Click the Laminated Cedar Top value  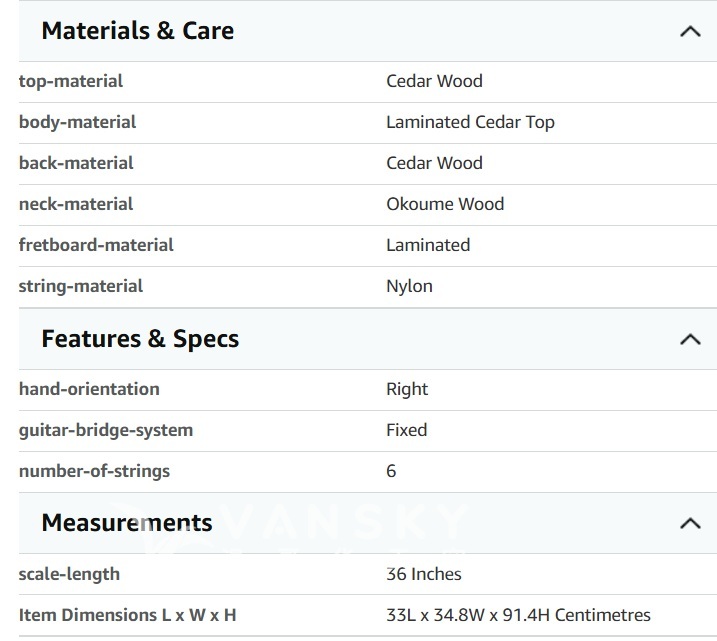click(470, 122)
